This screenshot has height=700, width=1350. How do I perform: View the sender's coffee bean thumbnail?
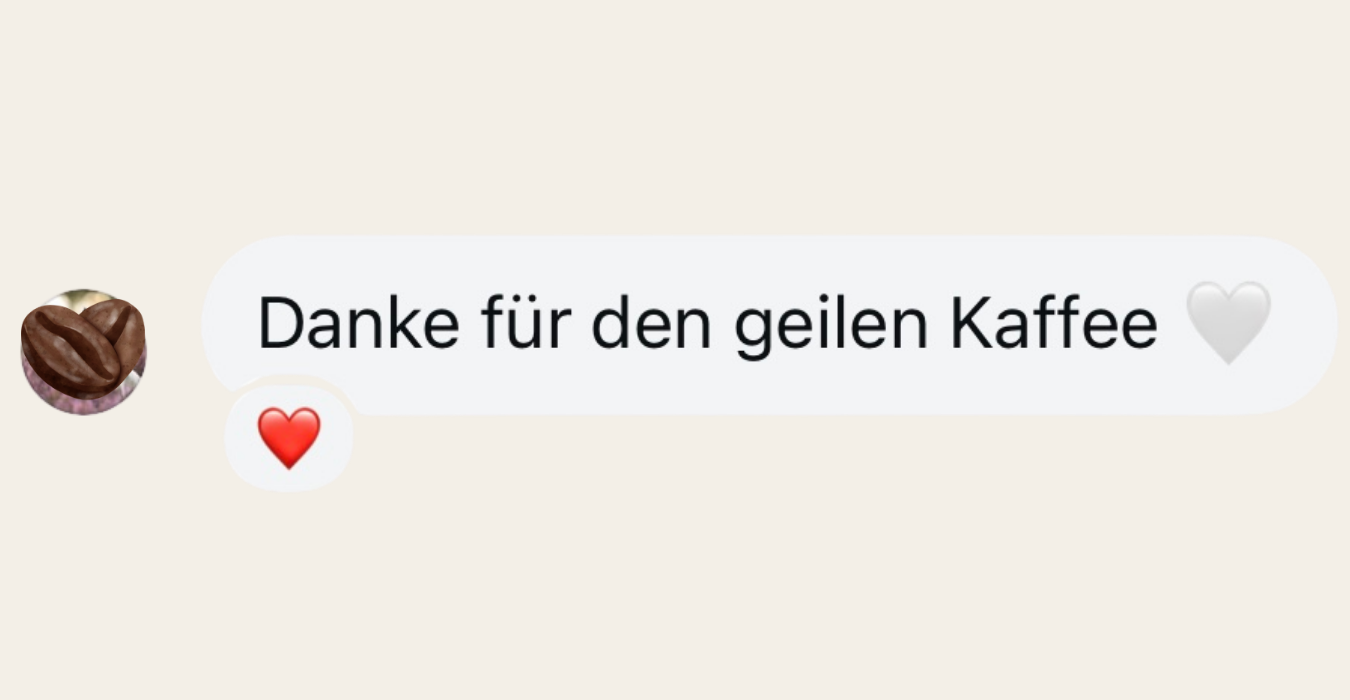(x=84, y=352)
